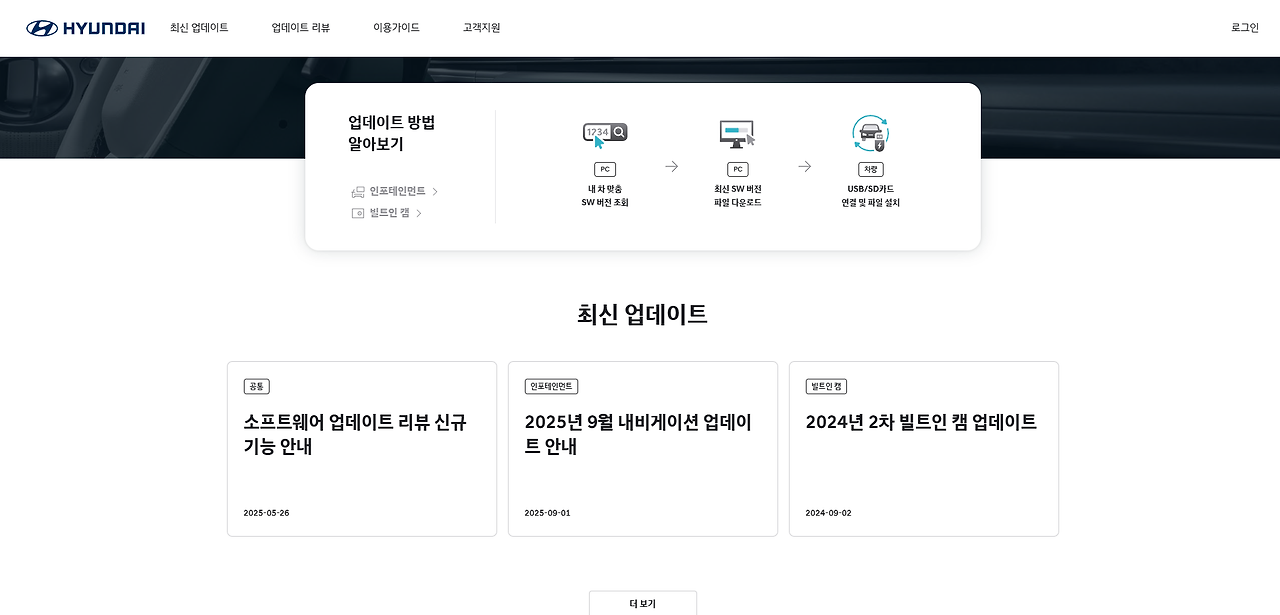
Task: Select the USB/SD카드 연결 및 파일 설치 text
Action: click(x=870, y=196)
